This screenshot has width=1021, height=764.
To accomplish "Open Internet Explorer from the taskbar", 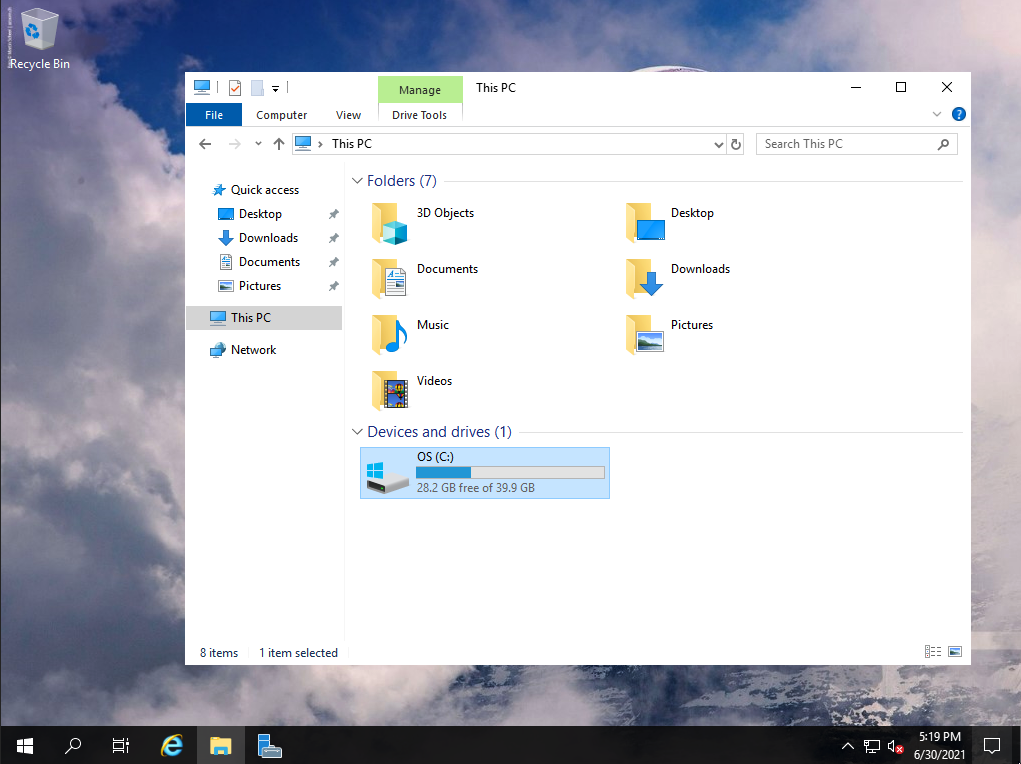I will [x=172, y=745].
